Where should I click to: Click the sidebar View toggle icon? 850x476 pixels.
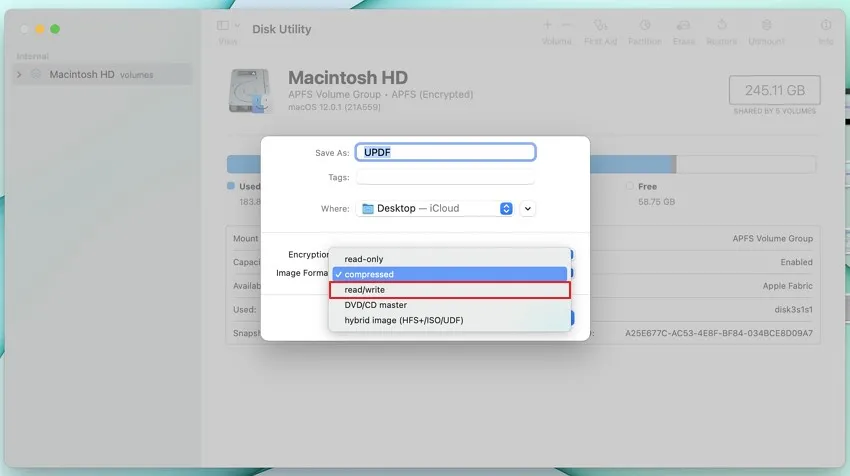click(222, 25)
